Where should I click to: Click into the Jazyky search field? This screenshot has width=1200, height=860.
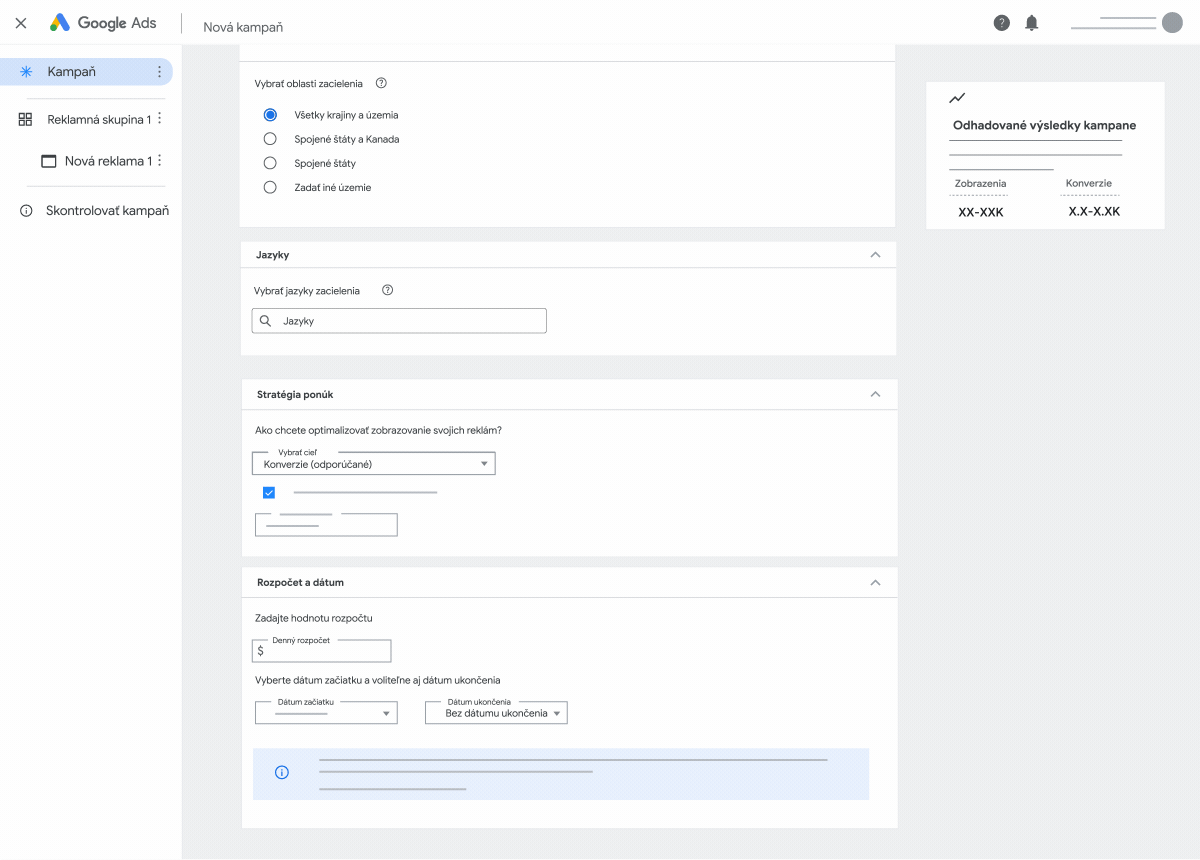coord(399,321)
